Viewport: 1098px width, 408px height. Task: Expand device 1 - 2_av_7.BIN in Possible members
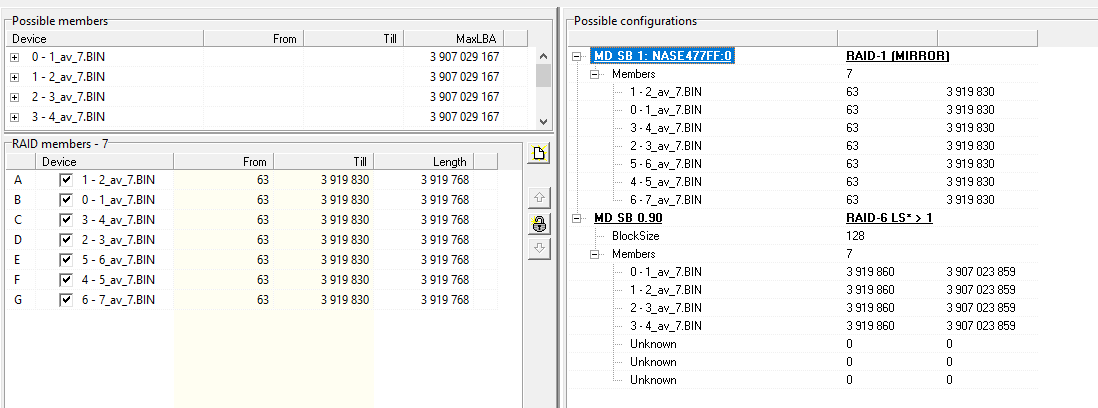(x=15, y=77)
